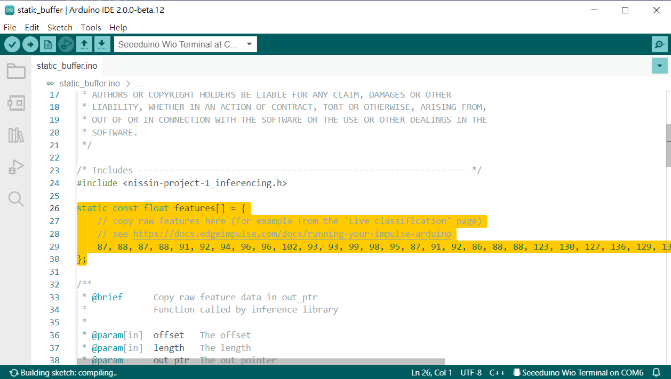Click the New sketch file icon

point(48,44)
